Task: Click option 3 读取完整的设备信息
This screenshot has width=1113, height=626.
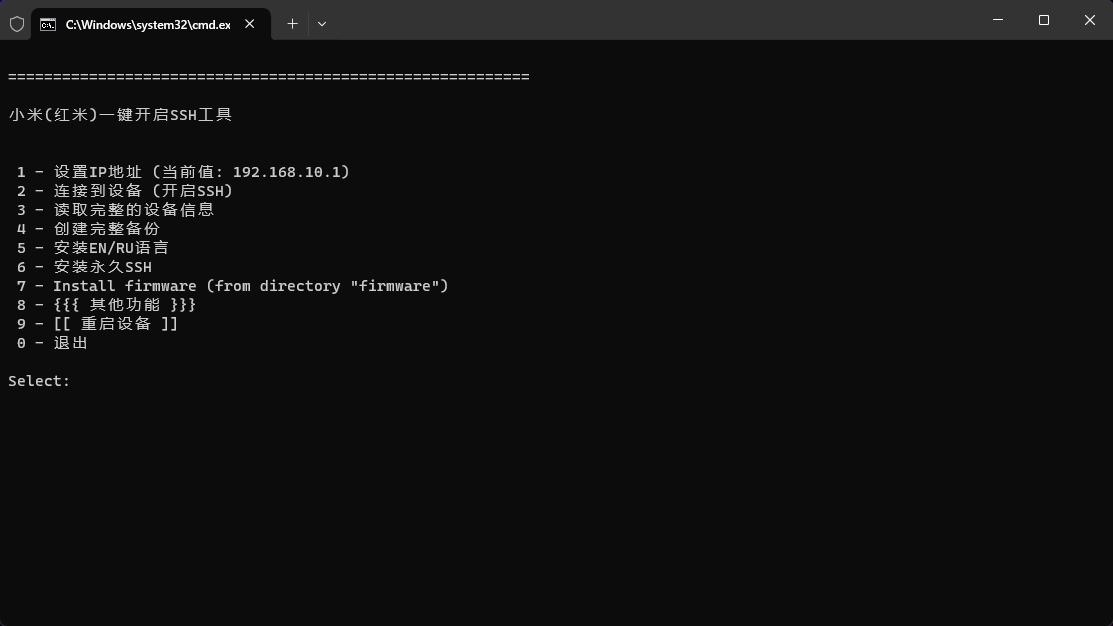Action: tap(116, 210)
